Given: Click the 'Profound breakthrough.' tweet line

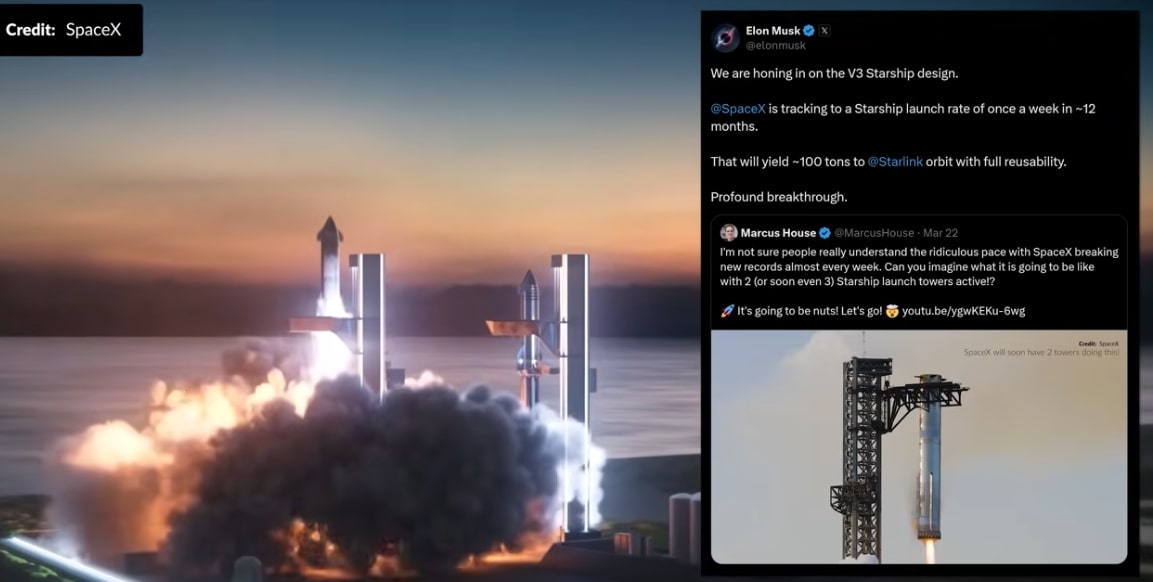Looking at the screenshot, I should pyautogui.click(x=779, y=197).
